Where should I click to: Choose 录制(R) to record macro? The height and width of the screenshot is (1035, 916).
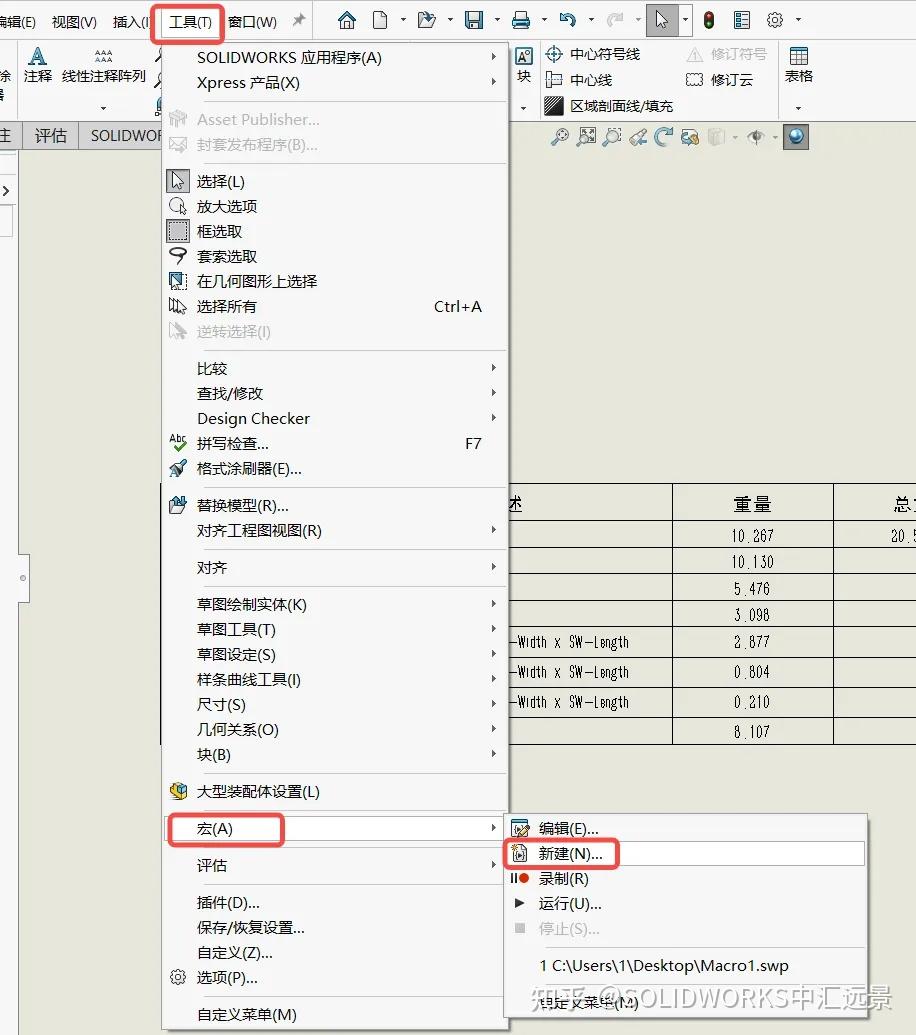click(684, 879)
